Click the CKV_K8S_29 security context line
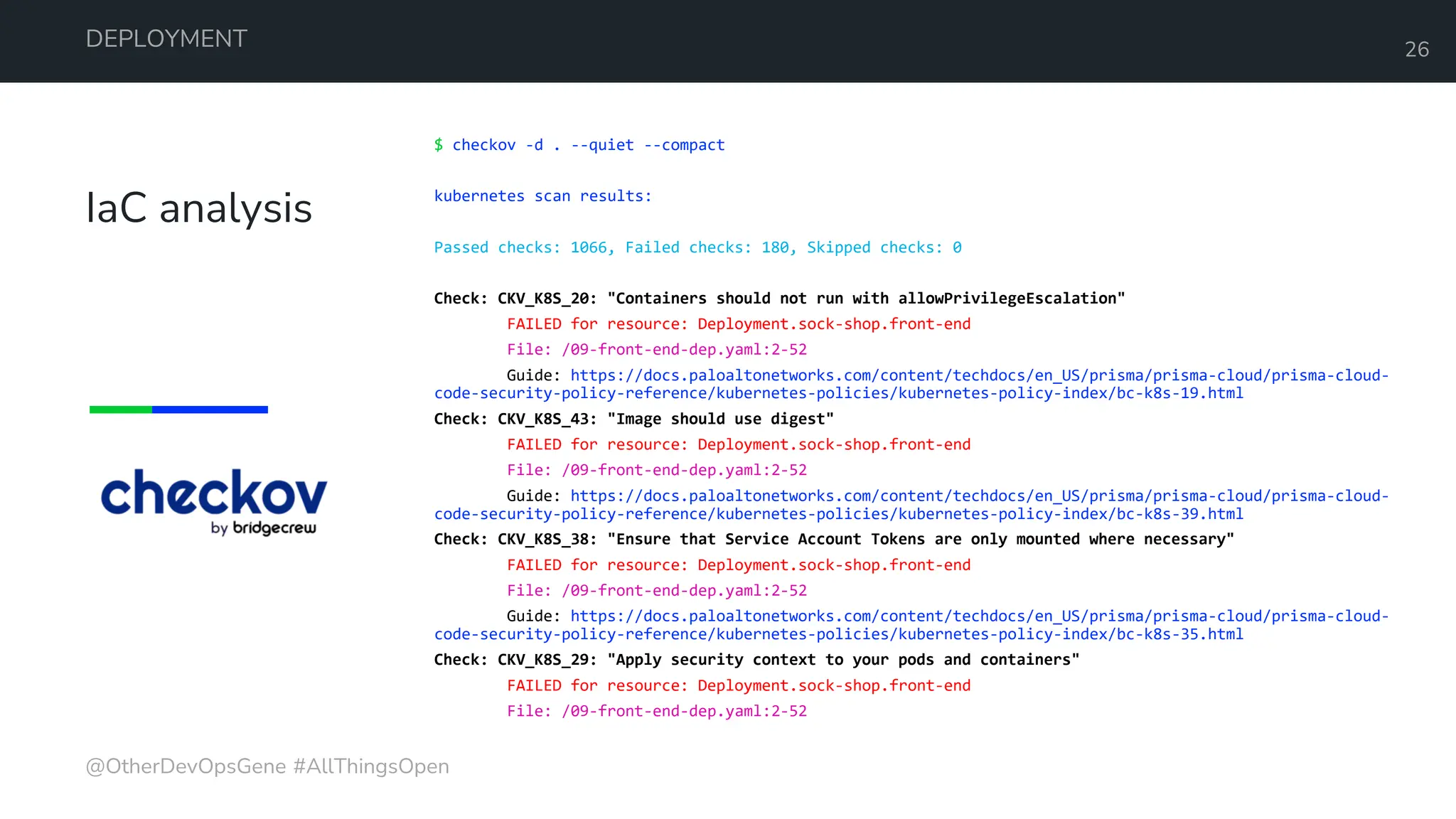Screen dimensions: 1456x819 [756, 660]
